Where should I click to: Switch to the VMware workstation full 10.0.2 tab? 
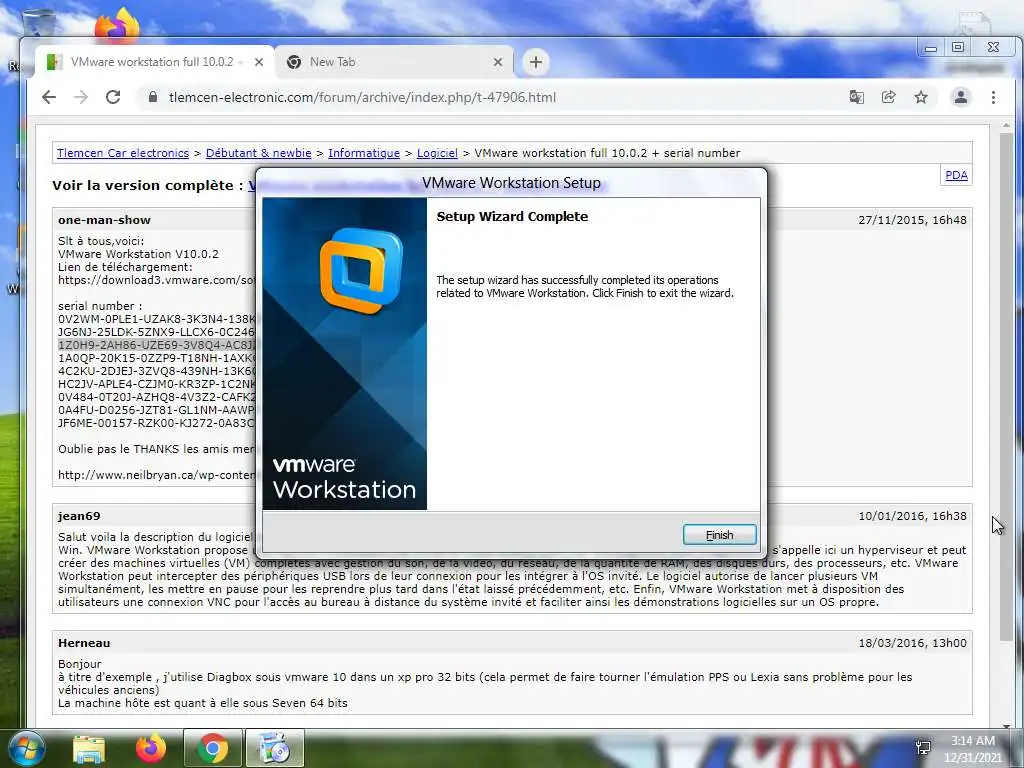[x=152, y=62]
